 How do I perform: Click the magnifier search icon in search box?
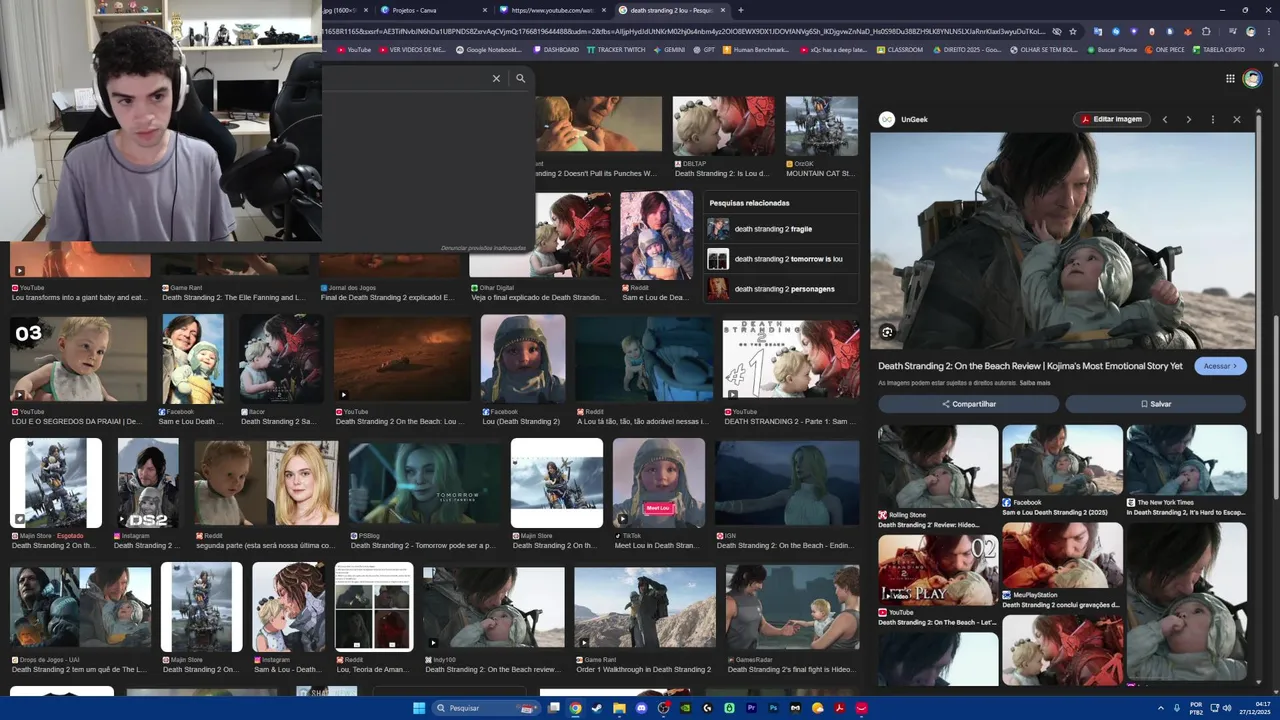520,78
